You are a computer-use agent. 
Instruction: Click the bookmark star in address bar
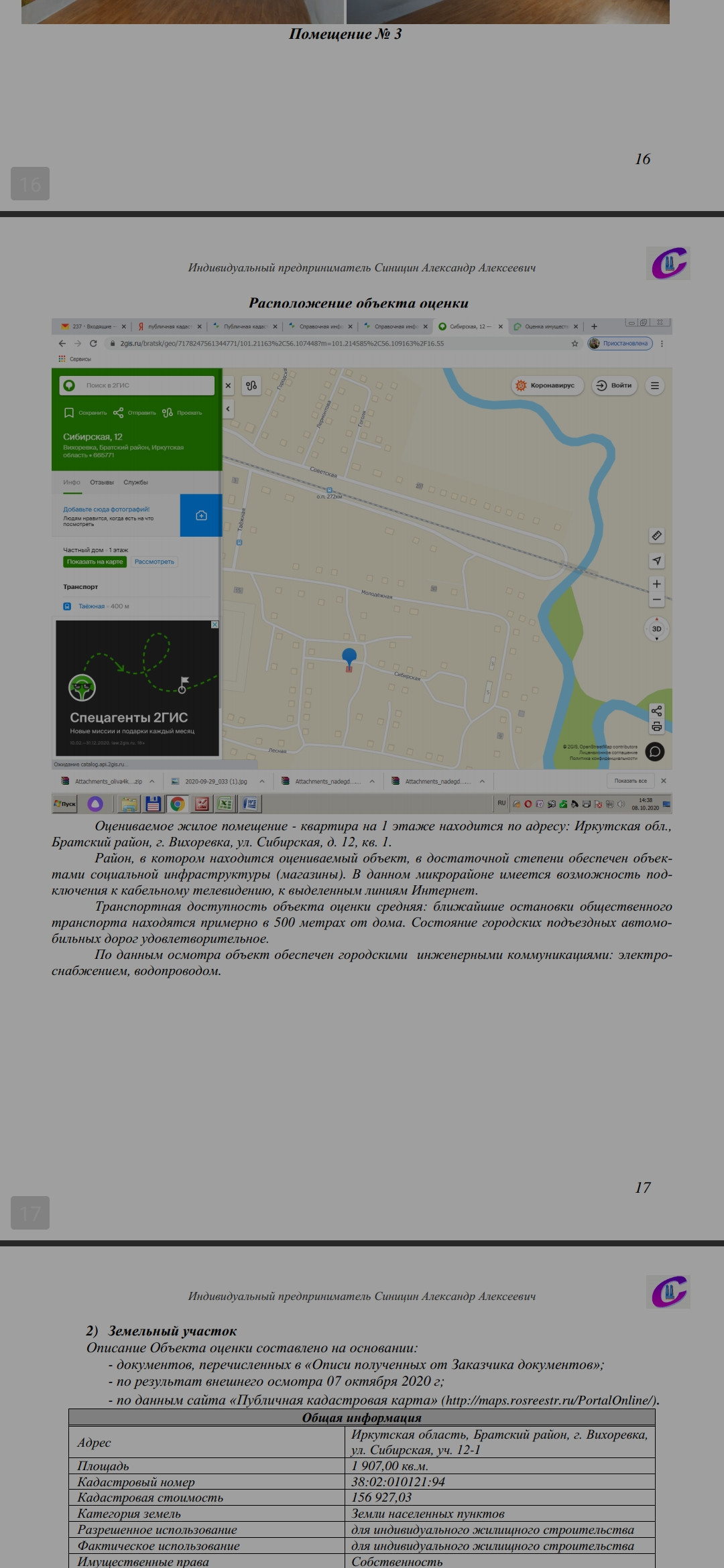[575, 343]
